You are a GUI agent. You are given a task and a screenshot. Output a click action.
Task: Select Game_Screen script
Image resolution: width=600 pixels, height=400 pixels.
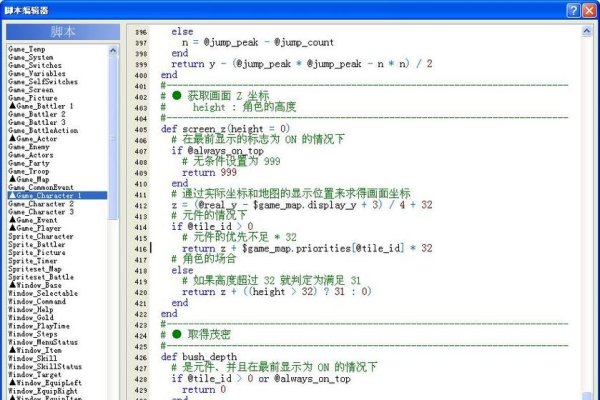31,90
